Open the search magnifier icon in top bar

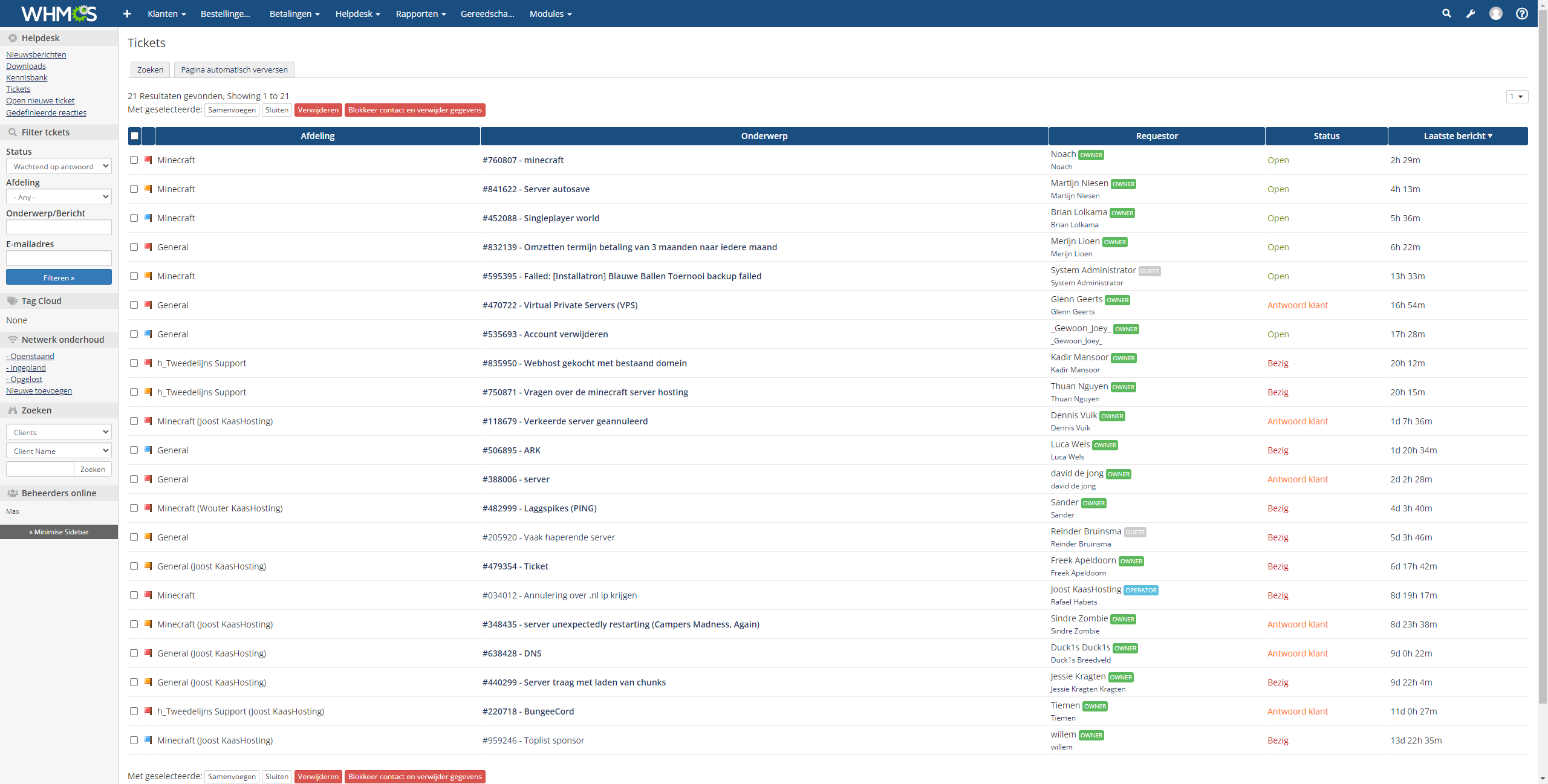click(1446, 13)
